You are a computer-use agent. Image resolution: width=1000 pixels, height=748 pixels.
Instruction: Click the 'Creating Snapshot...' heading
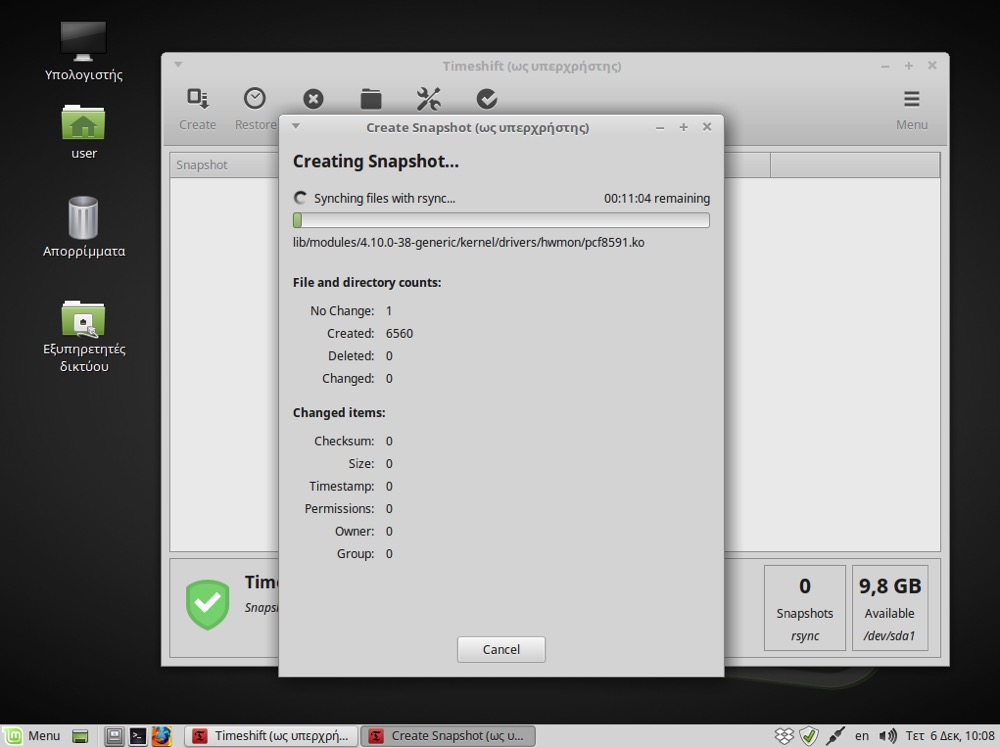point(376,161)
